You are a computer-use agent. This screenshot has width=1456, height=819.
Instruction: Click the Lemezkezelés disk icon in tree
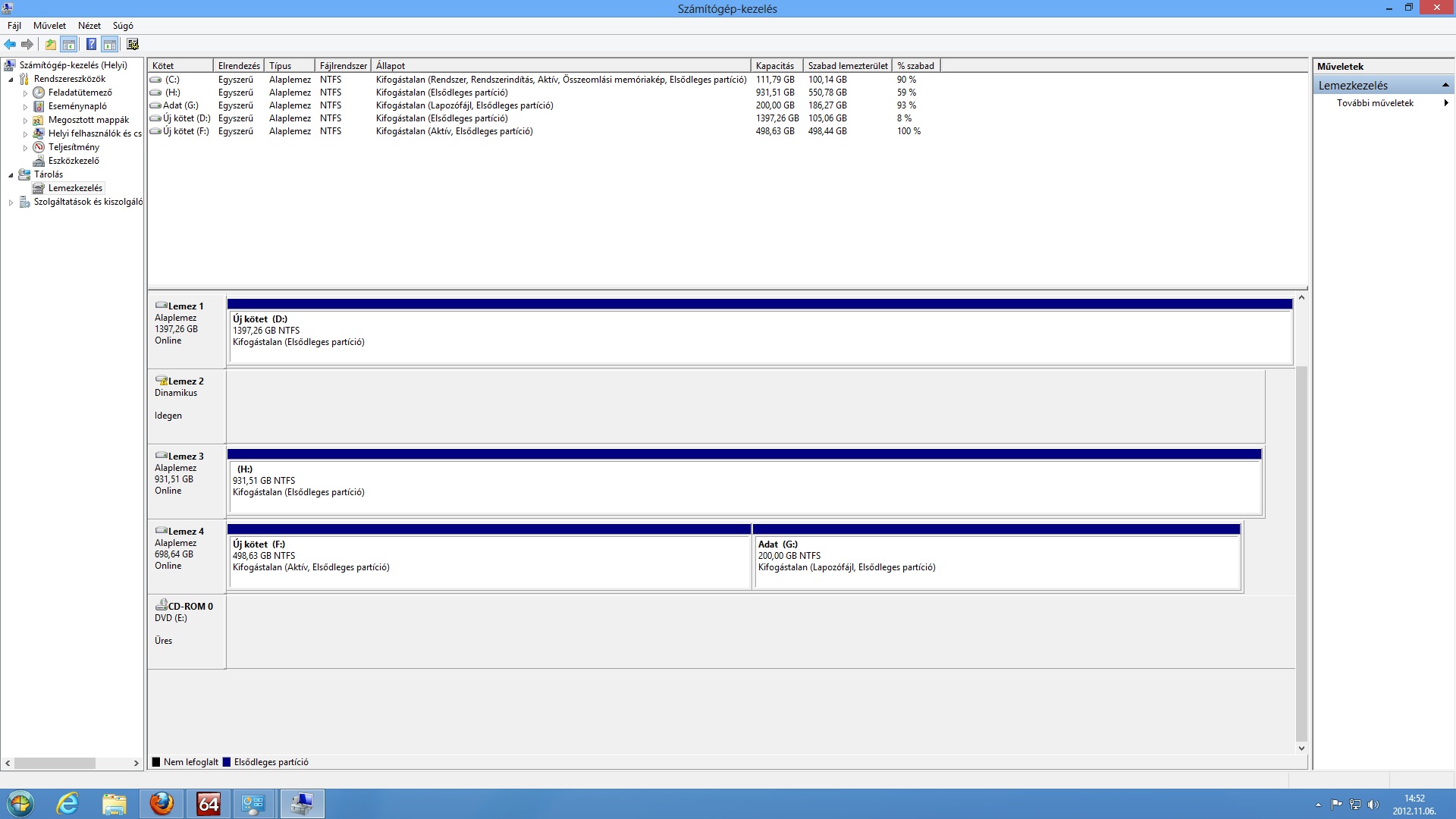click(x=39, y=188)
